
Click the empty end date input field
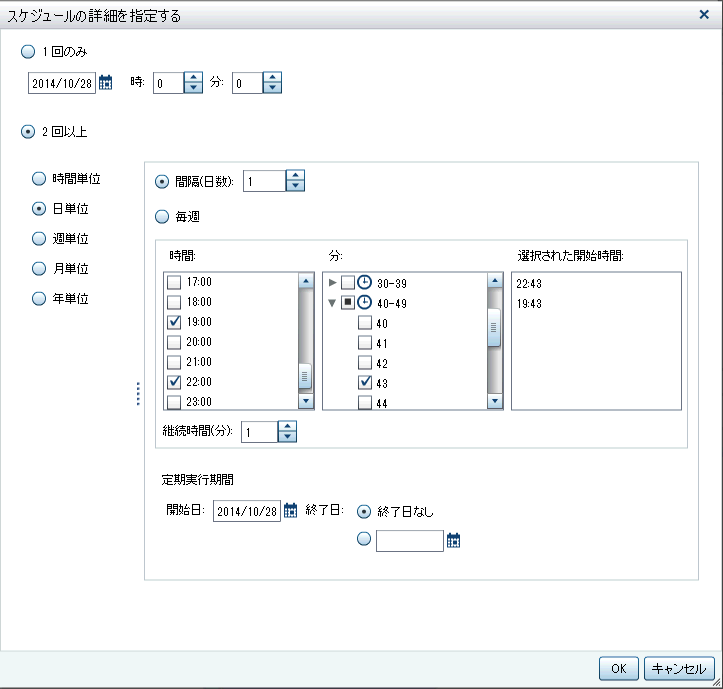pos(409,541)
